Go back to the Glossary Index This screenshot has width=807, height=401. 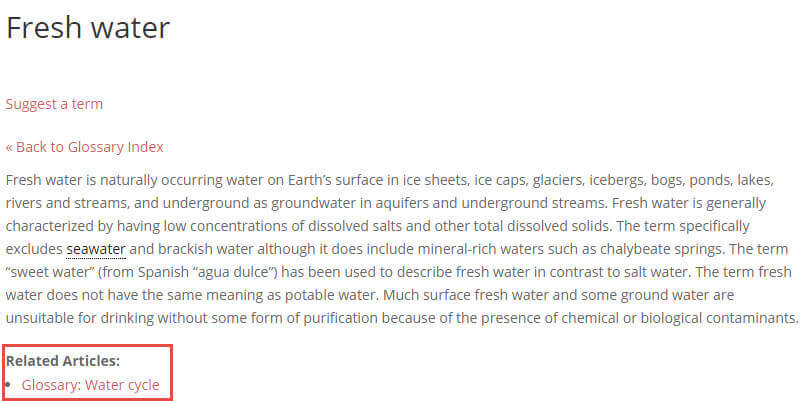click(x=84, y=147)
